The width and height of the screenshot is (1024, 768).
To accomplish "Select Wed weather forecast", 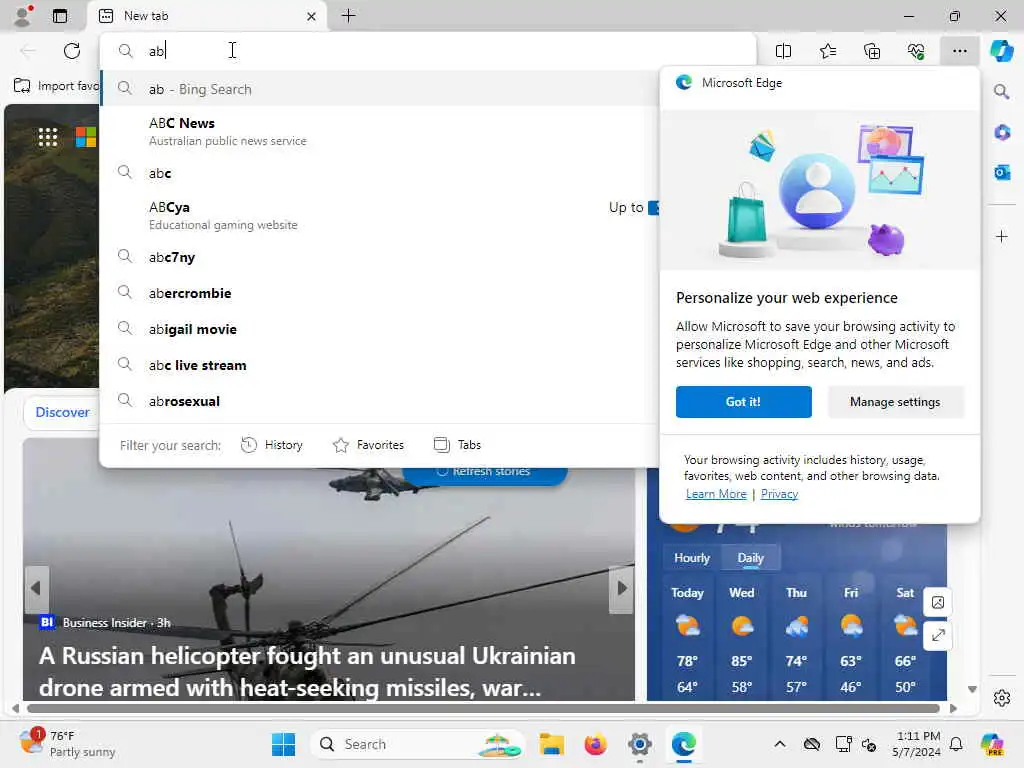I will (742, 641).
